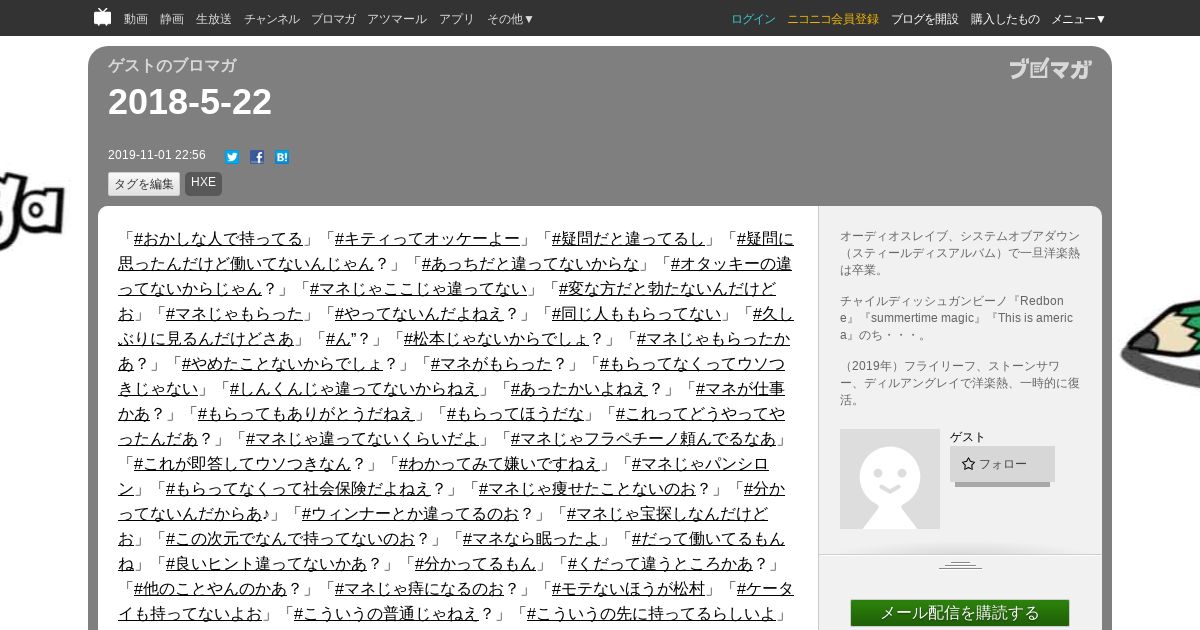Click the ゲストのブロマガ blog title
Screen dimensions: 1200x630
pos(172,66)
